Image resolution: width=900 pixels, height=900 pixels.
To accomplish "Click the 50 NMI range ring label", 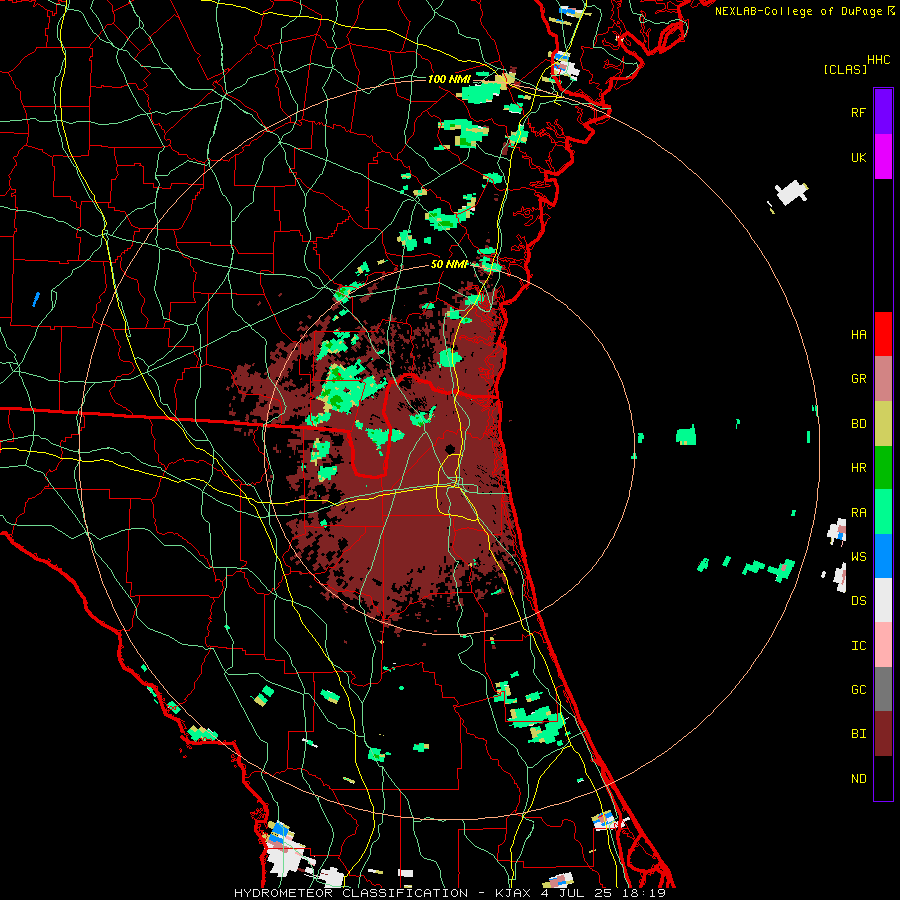I will 449,265.
